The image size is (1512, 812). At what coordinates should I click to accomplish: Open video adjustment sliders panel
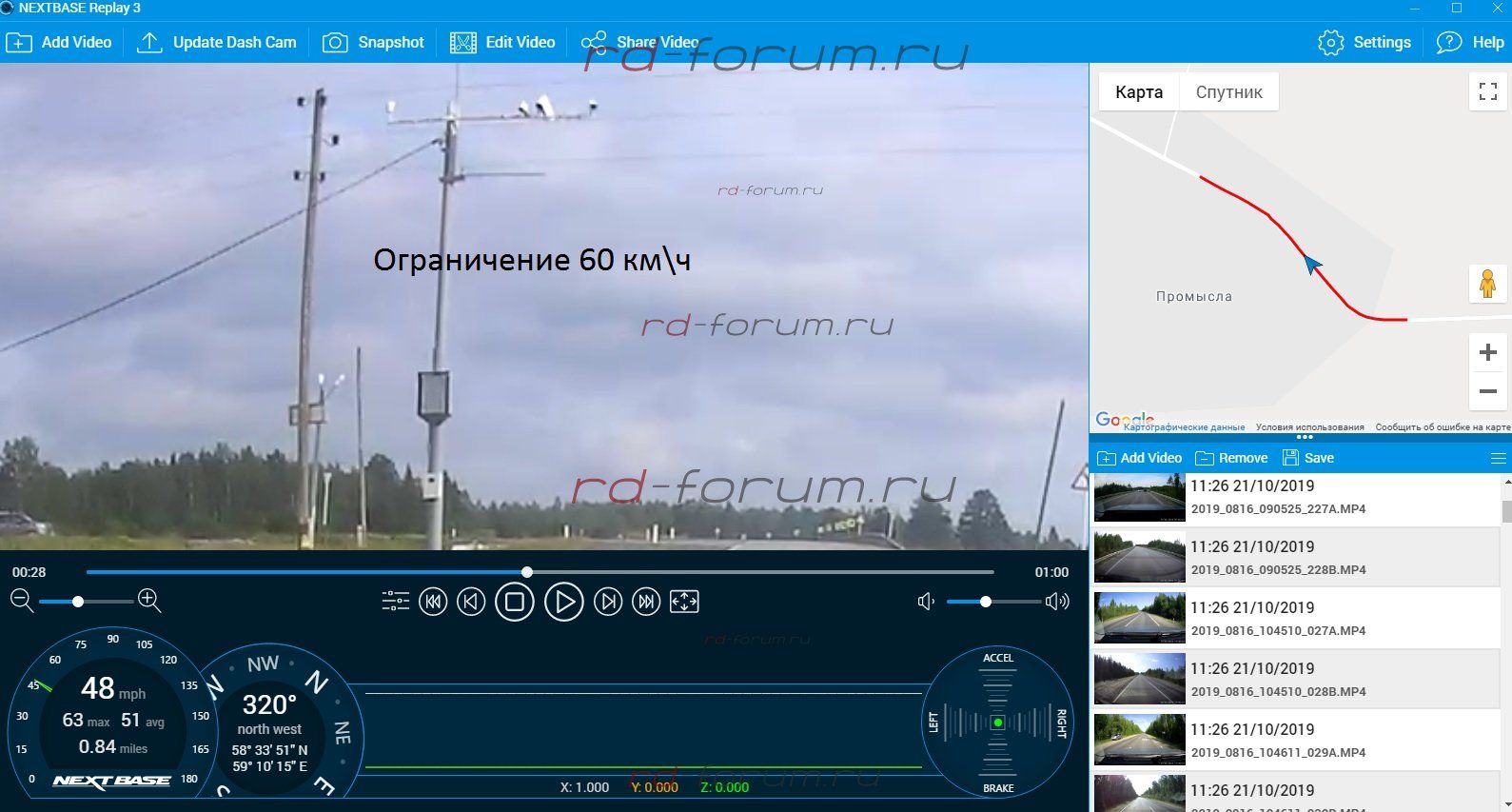pos(395,602)
